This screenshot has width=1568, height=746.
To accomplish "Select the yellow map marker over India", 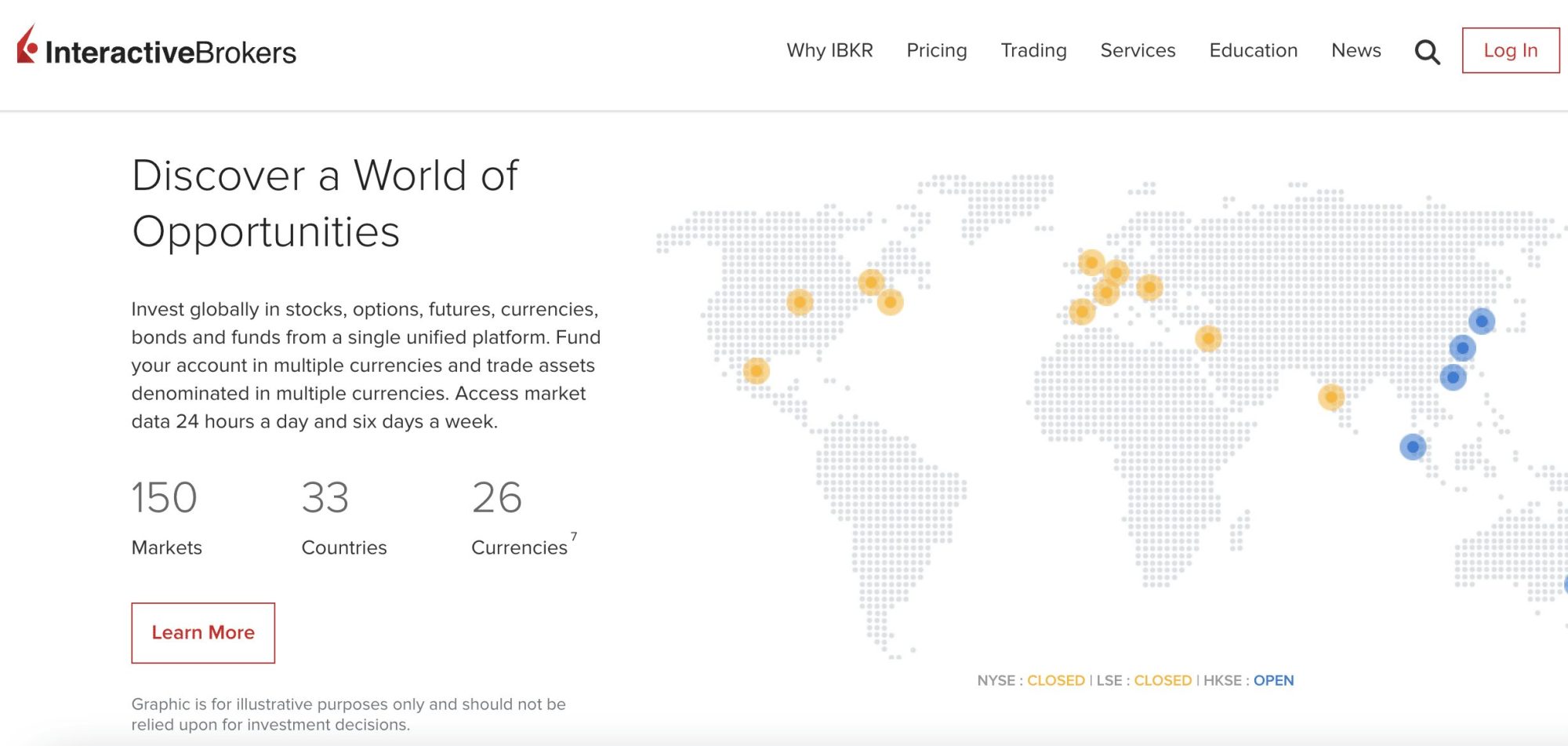I will 1330,397.
